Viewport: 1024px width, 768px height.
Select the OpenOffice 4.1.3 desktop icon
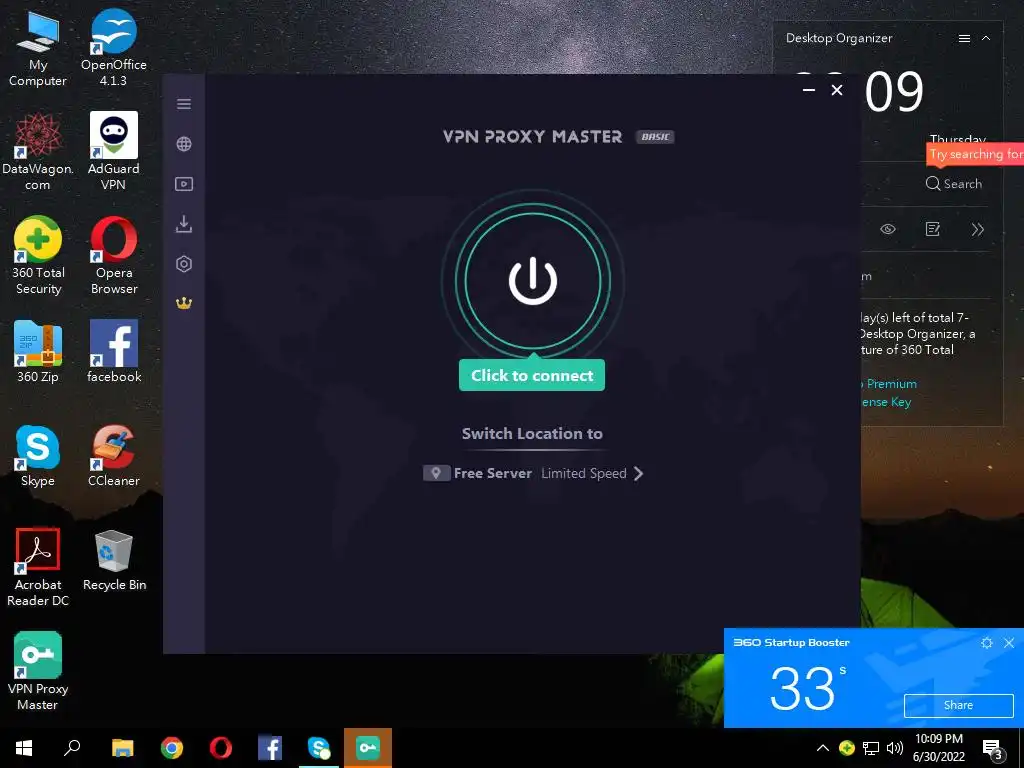coord(114,48)
